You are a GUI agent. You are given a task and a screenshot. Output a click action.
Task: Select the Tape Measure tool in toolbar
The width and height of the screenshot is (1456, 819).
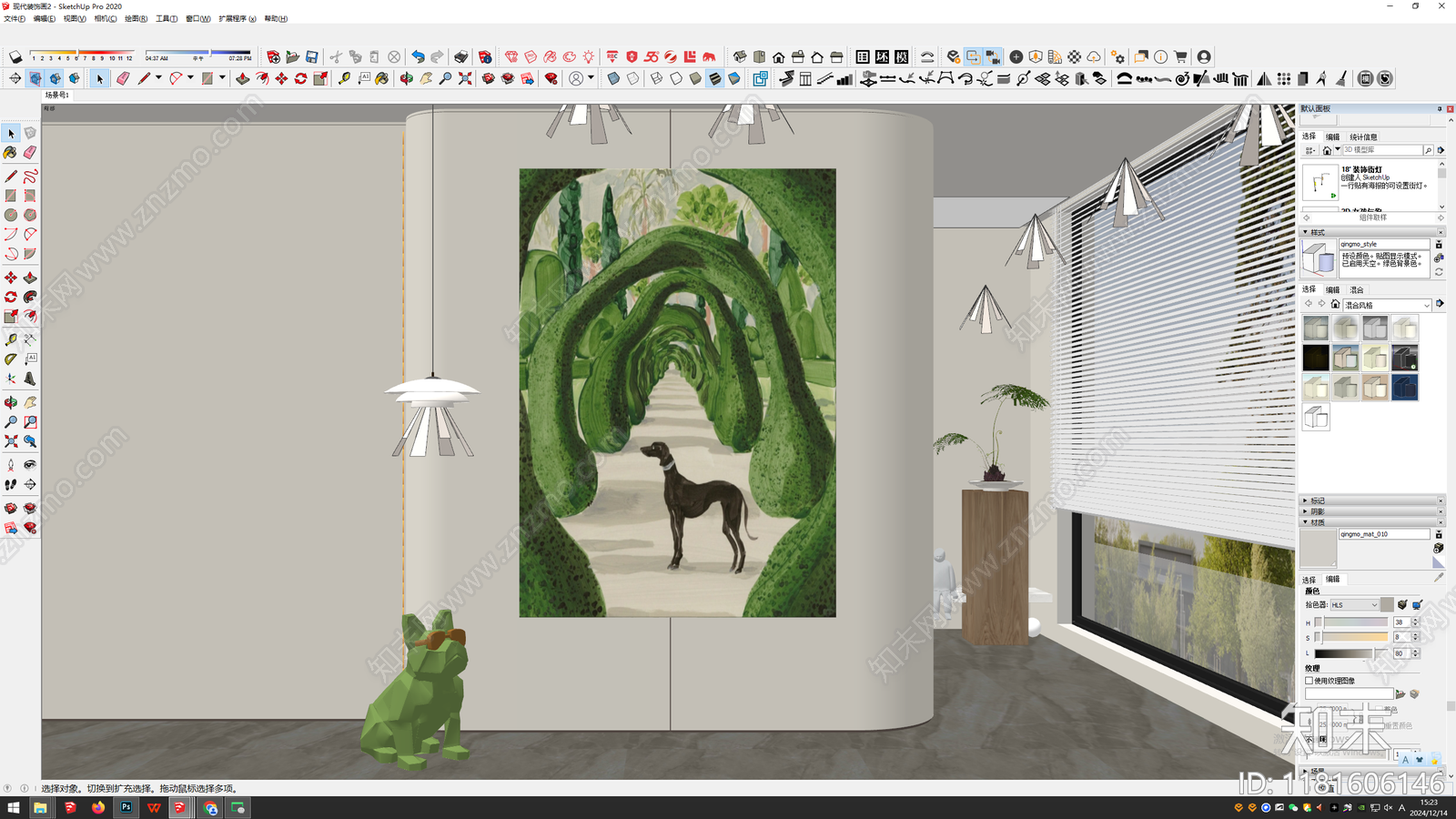344,79
